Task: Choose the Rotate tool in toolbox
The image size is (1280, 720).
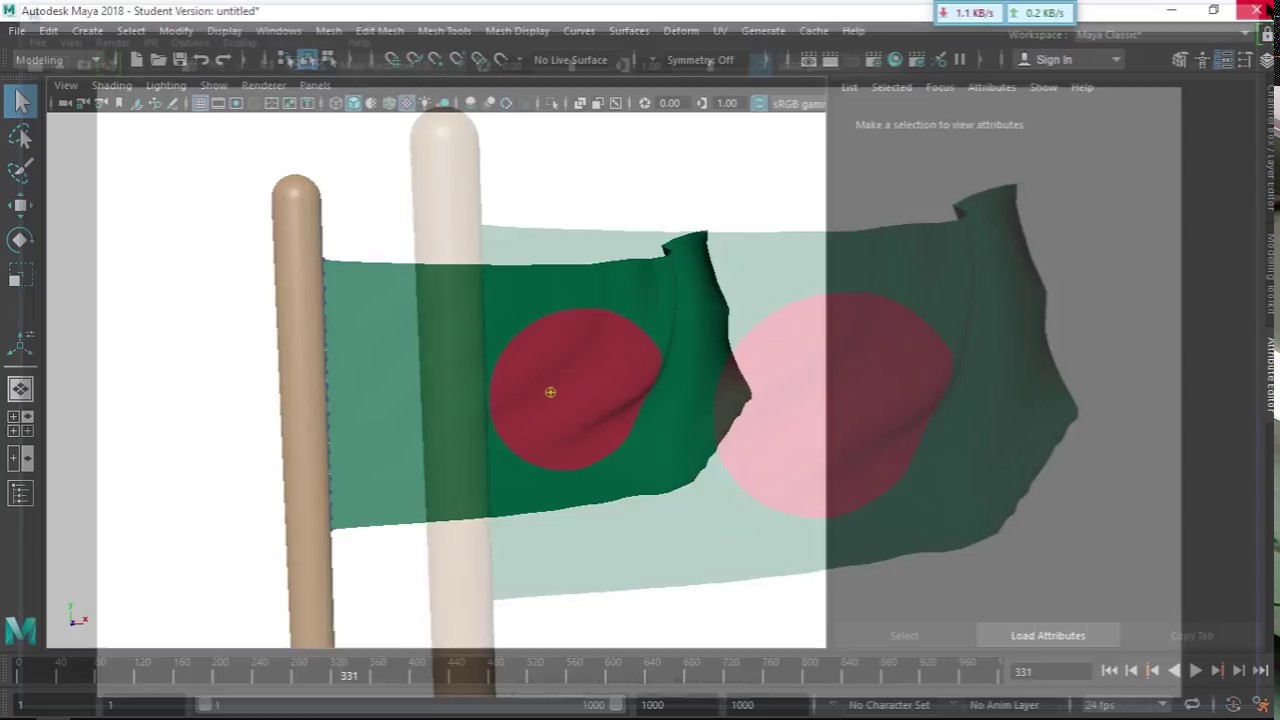Action: [x=21, y=240]
